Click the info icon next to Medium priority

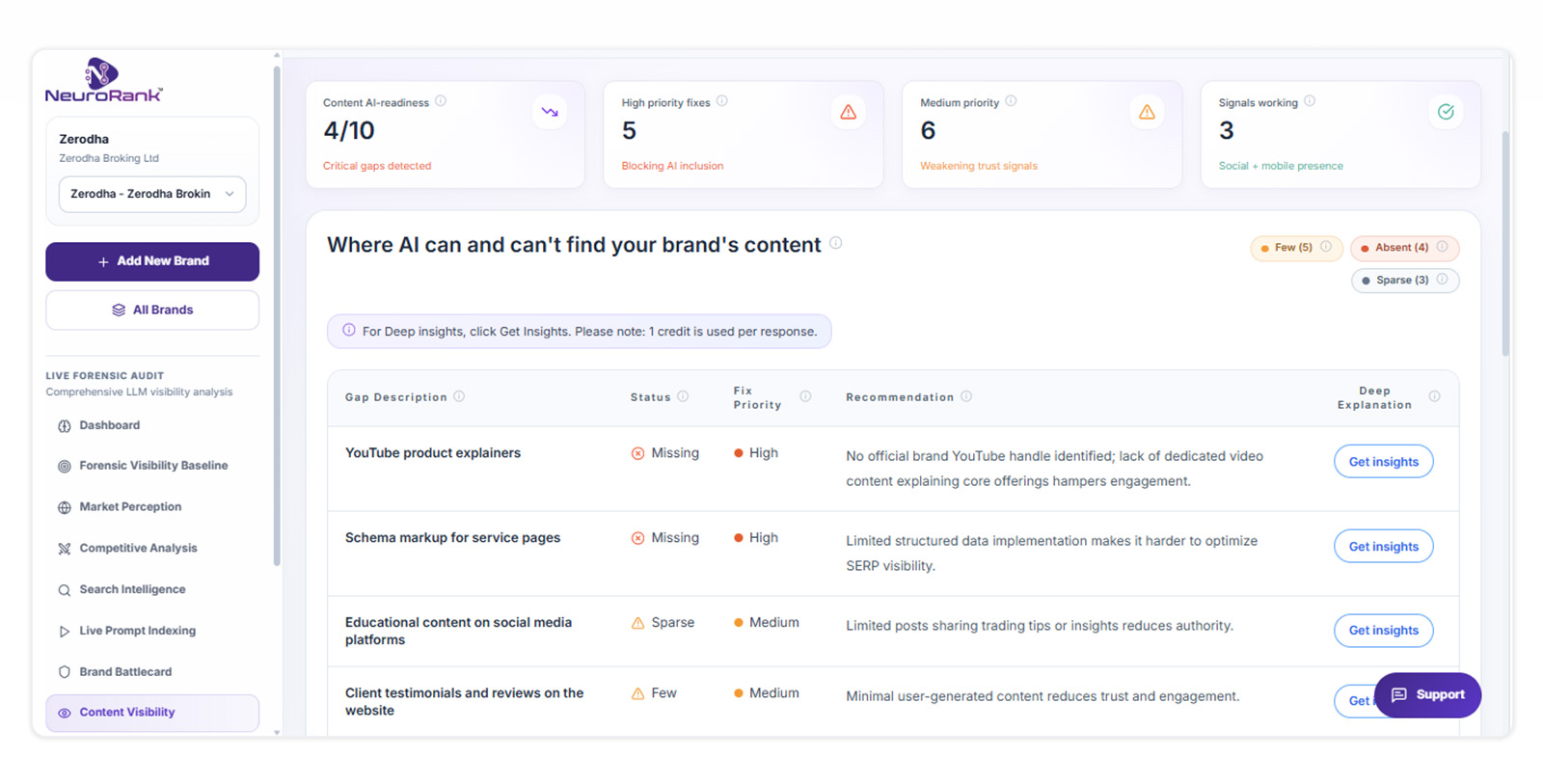click(1011, 101)
